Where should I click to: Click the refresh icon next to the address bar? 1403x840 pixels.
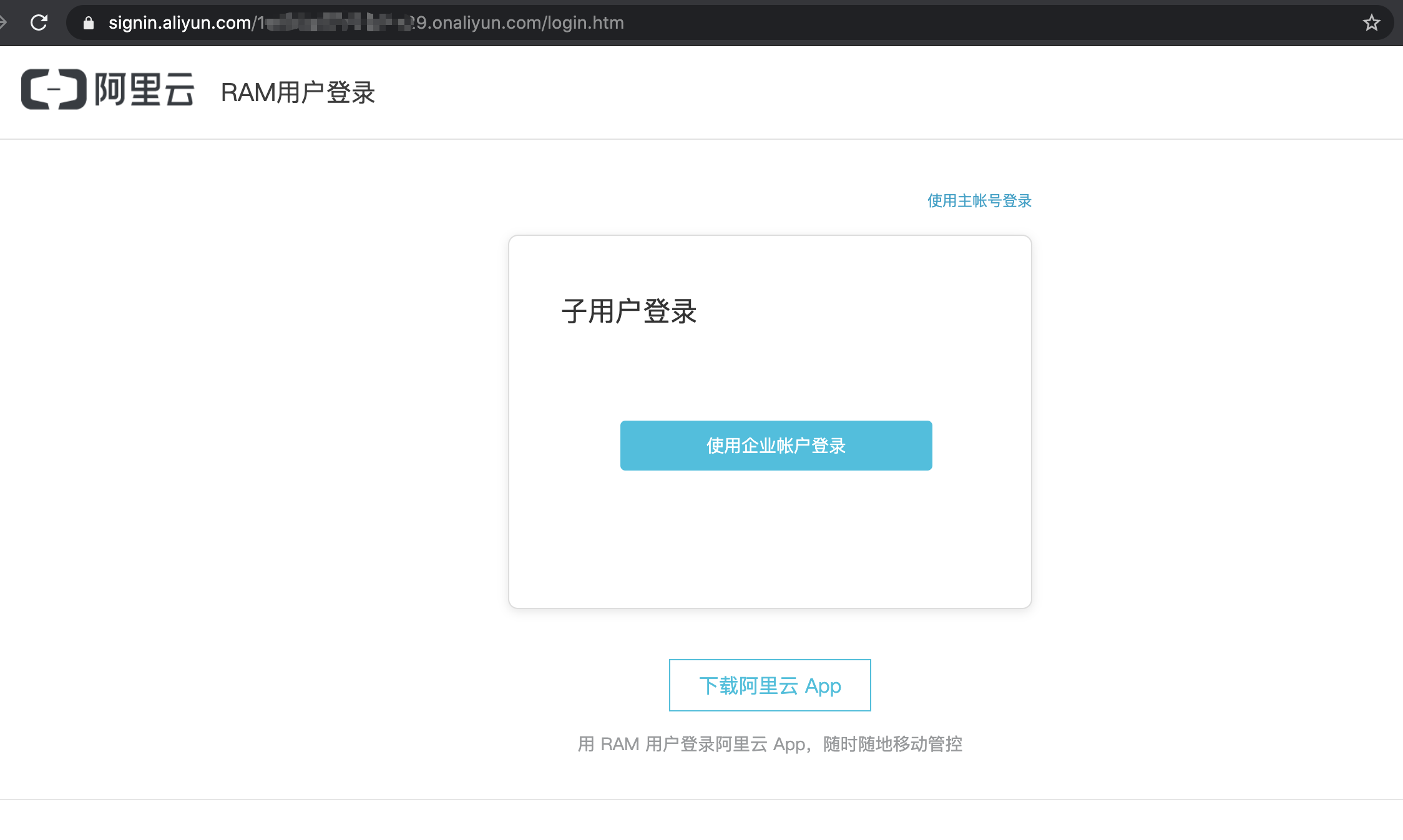(x=39, y=22)
